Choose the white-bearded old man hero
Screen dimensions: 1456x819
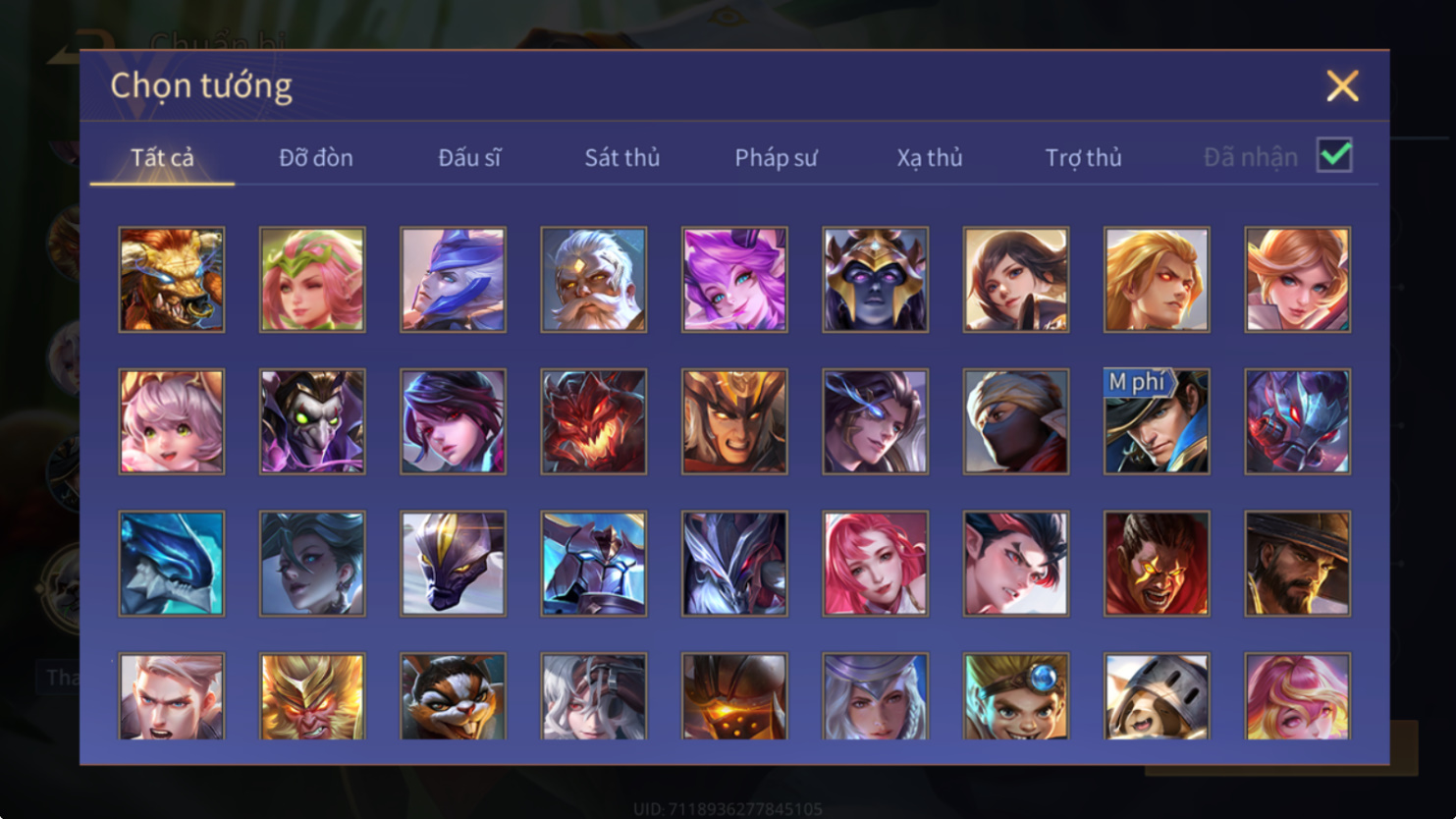(594, 280)
